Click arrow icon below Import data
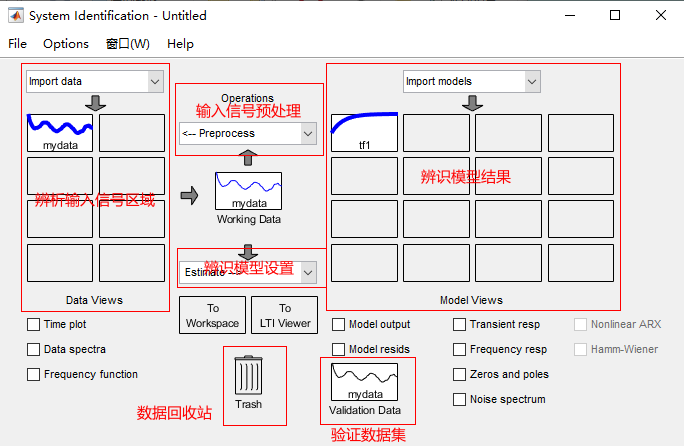Viewport: 684px width, 446px height. pos(96,103)
